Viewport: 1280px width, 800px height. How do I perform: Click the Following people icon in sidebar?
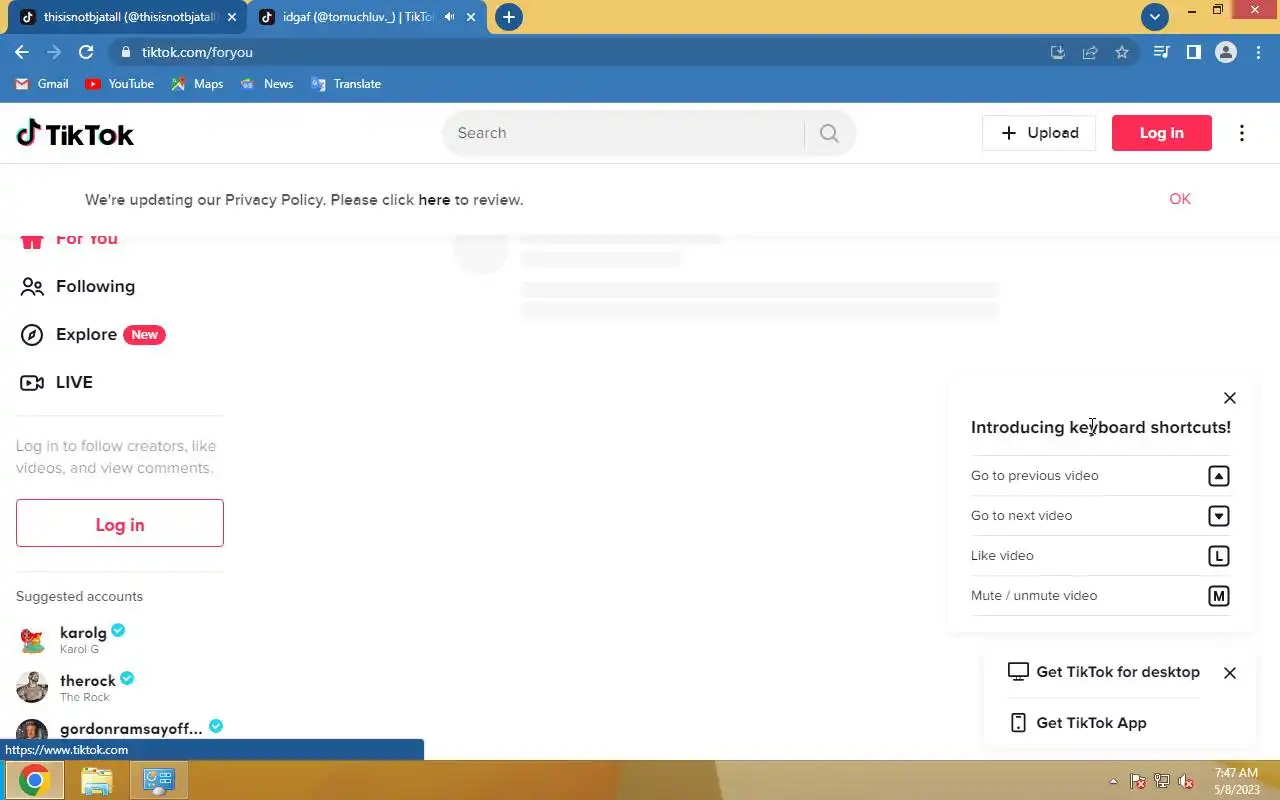pos(32,287)
